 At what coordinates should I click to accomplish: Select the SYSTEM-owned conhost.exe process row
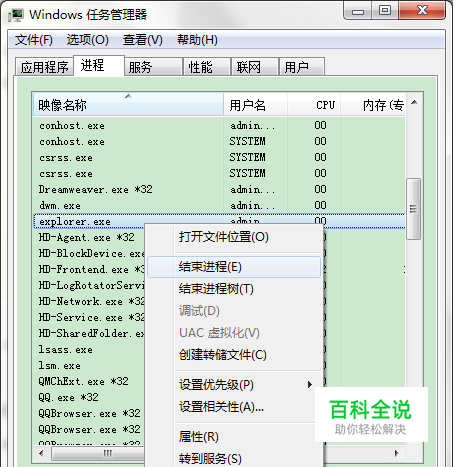(x=219, y=142)
